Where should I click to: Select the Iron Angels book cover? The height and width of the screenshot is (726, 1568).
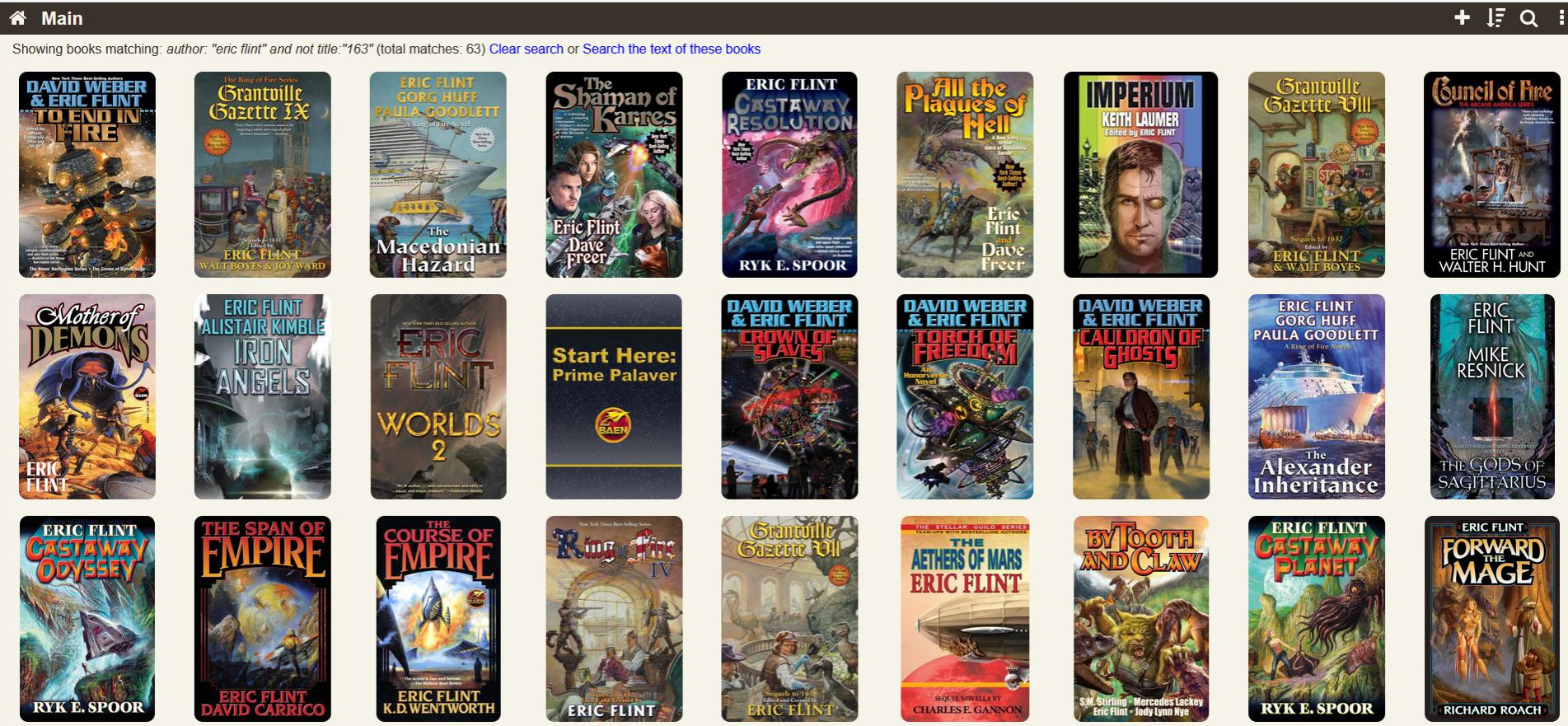point(263,396)
